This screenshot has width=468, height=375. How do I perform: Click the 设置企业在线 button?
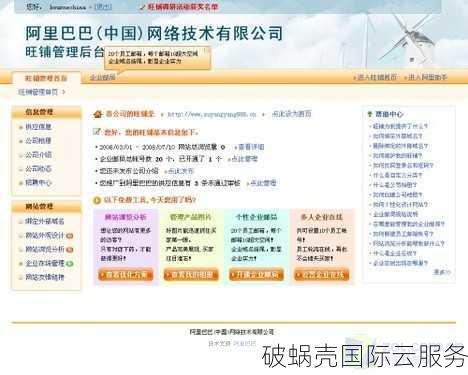(x=322, y=275)
